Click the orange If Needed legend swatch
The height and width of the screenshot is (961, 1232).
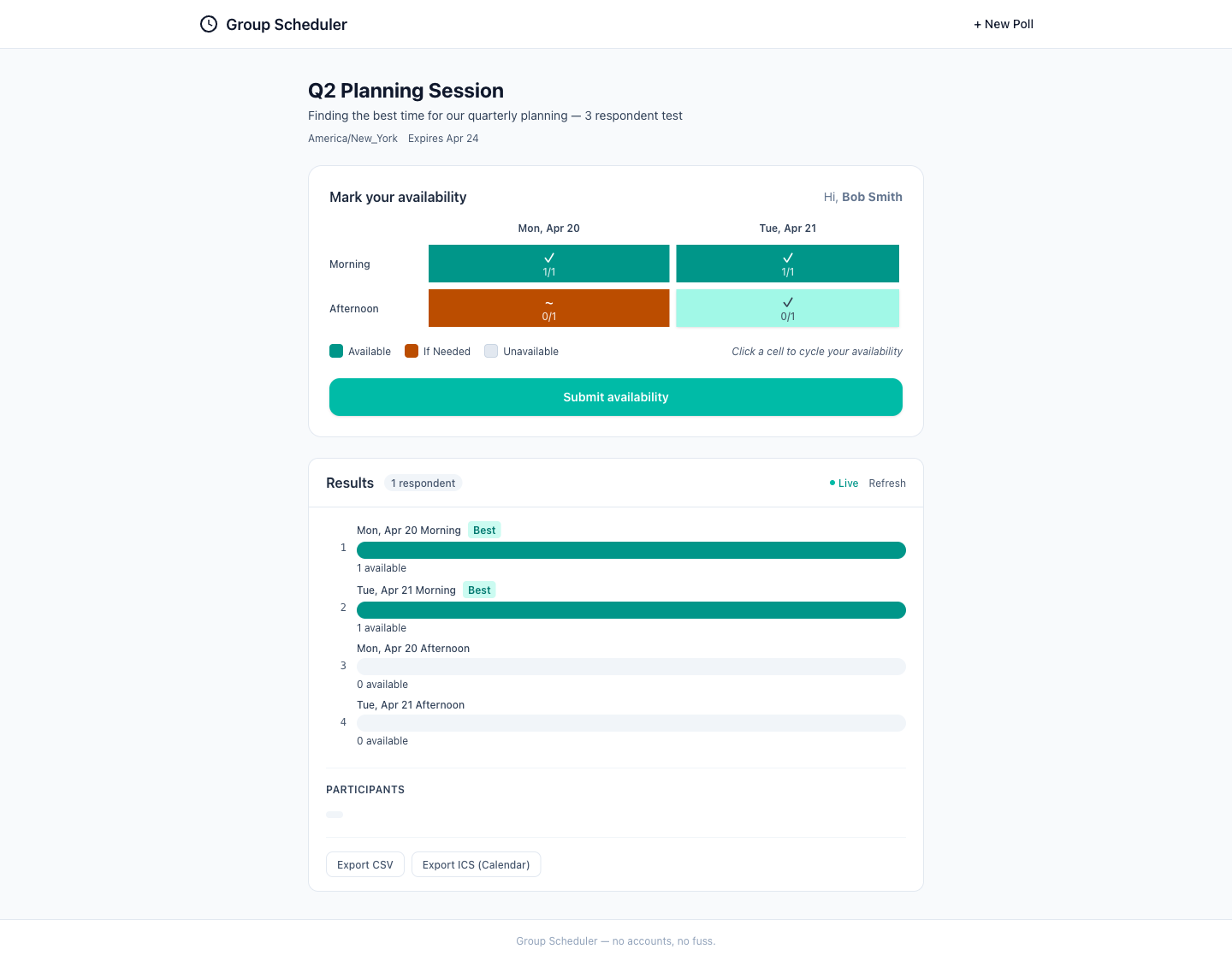tap(412, 351)
